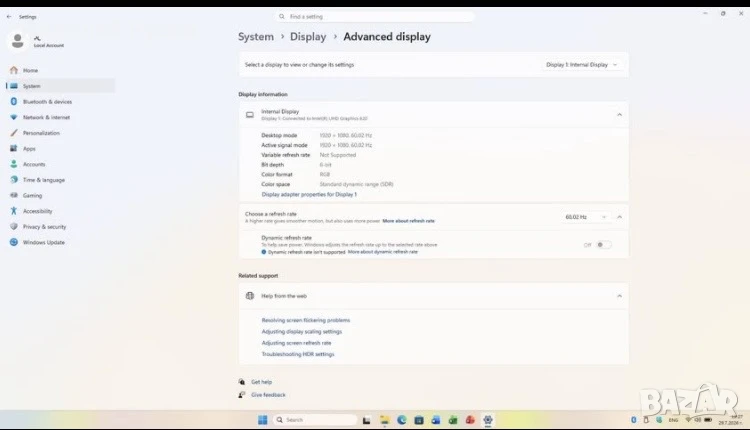Open Home in the Settings sidebar
The height and width of the screenshot is (430, 750).
pos(30,70)
